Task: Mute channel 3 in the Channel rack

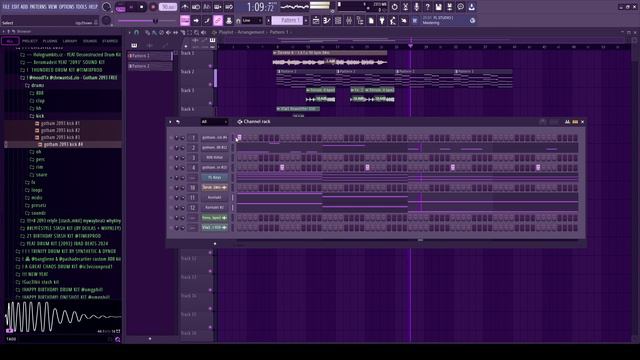Action: click(x=171, y=158)
